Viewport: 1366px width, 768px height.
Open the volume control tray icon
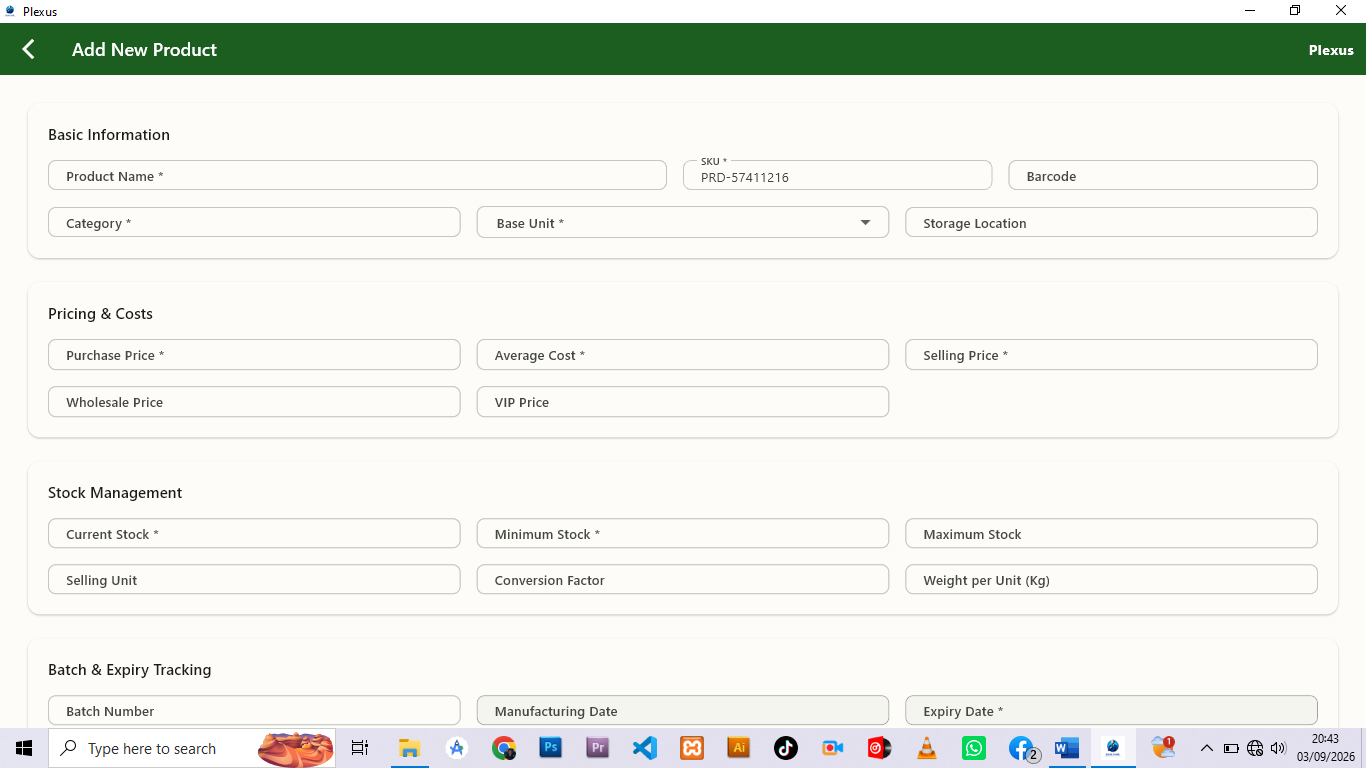point(1278,748)
